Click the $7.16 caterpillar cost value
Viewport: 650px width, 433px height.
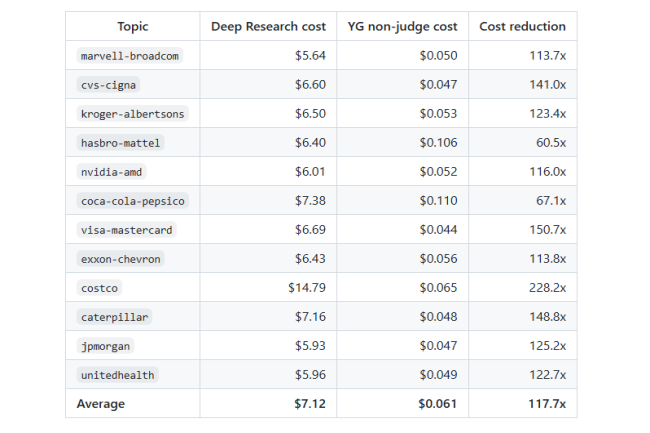tap(310, 317)
